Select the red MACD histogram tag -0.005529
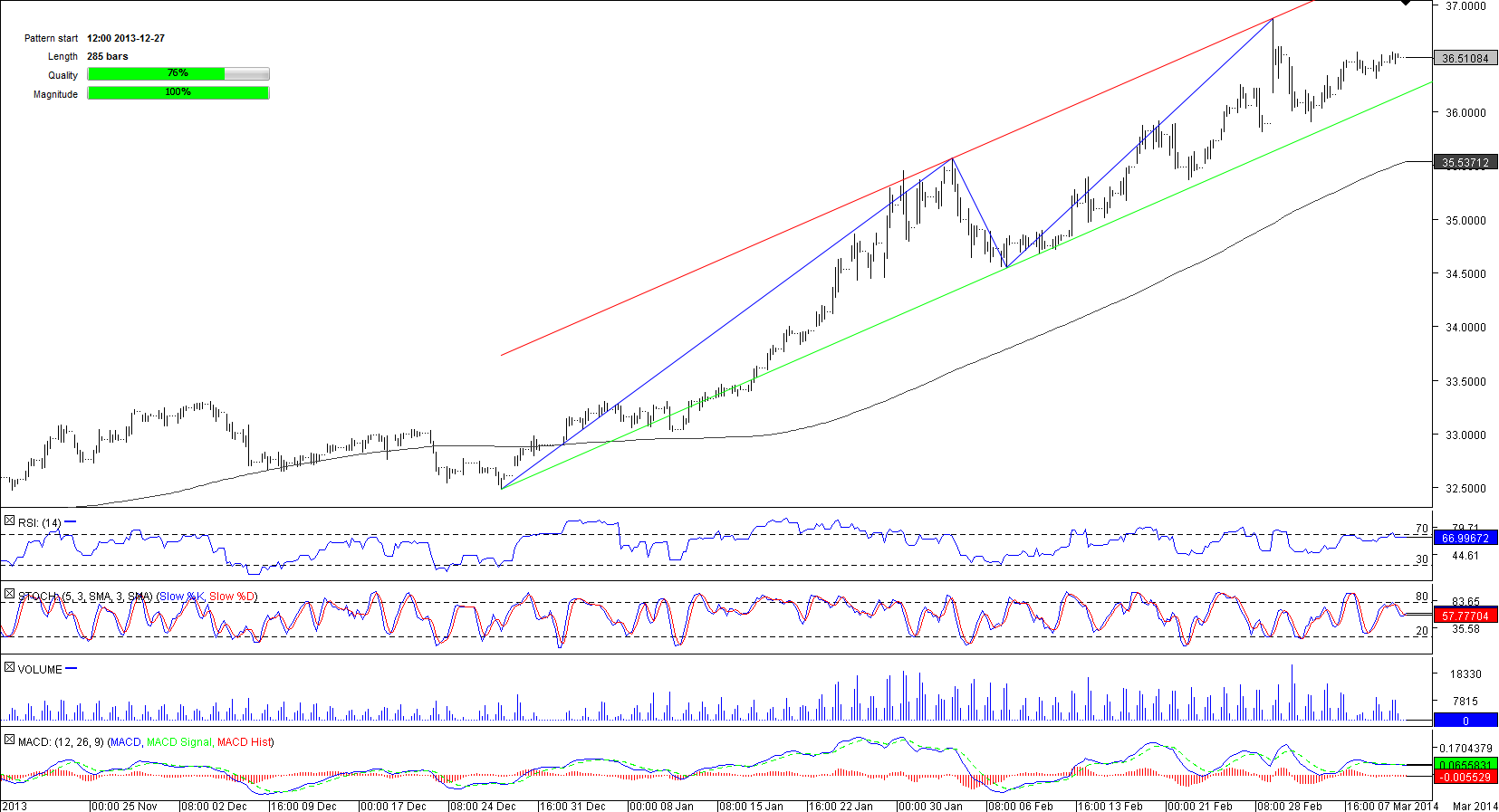 point(1465,778)
